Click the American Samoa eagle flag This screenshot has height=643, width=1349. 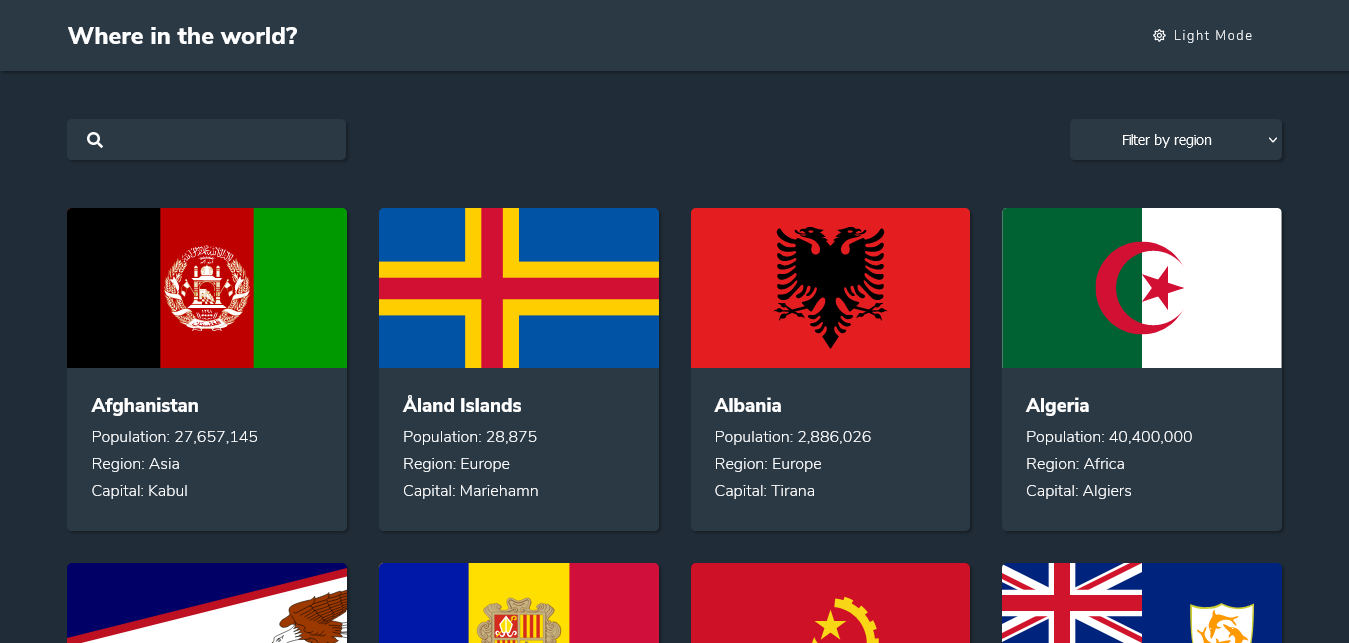207,603
